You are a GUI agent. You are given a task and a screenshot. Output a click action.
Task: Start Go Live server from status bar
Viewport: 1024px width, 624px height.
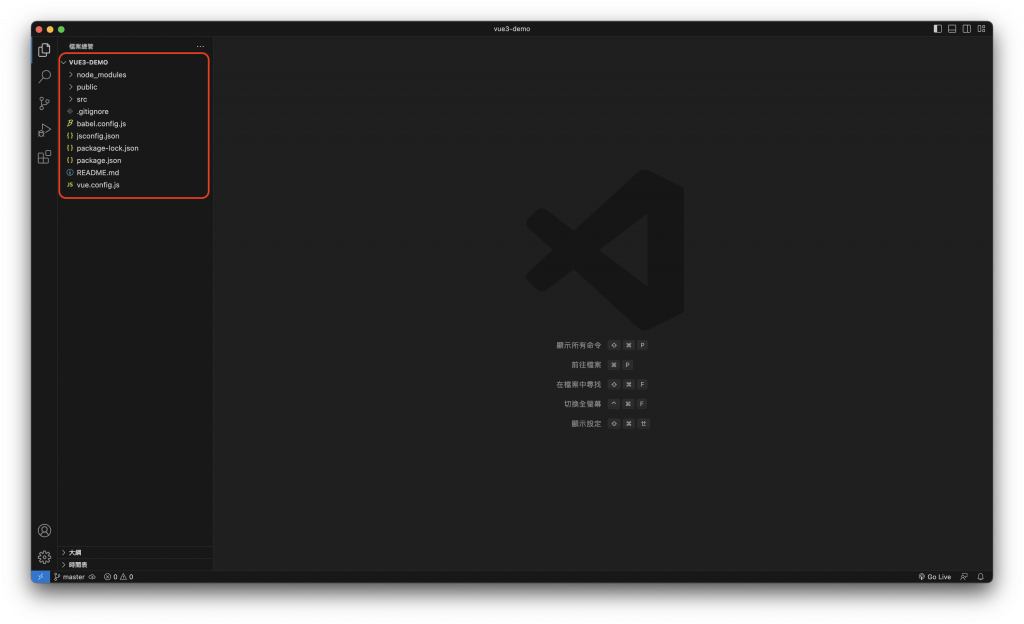point(935,577)
